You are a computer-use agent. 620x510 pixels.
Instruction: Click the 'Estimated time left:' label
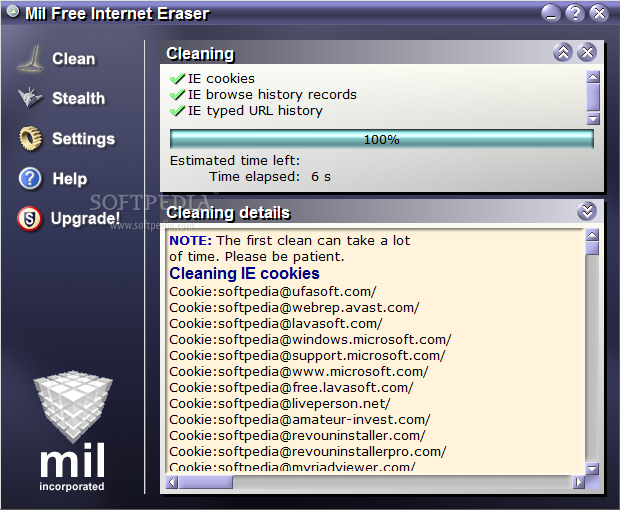pos(235,161)
